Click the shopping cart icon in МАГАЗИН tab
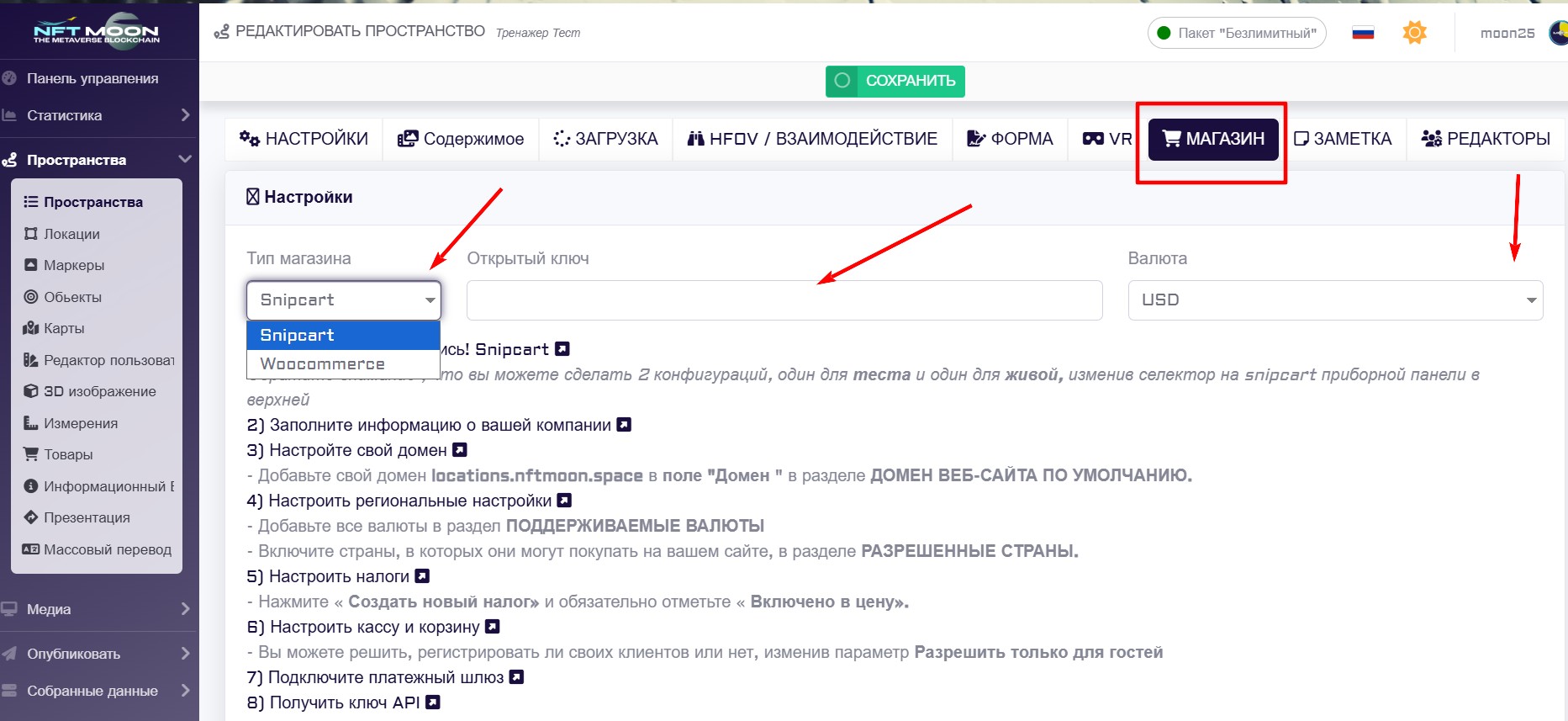The width and height of the screenshot is (1568, 721). 1171,139
